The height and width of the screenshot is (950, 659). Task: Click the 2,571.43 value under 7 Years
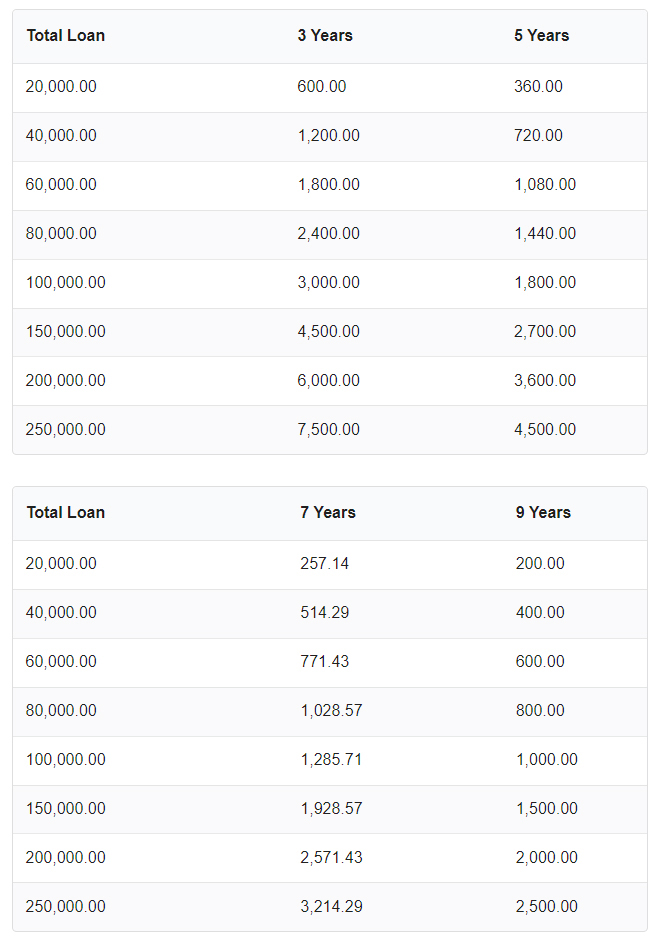pos(331,857)
